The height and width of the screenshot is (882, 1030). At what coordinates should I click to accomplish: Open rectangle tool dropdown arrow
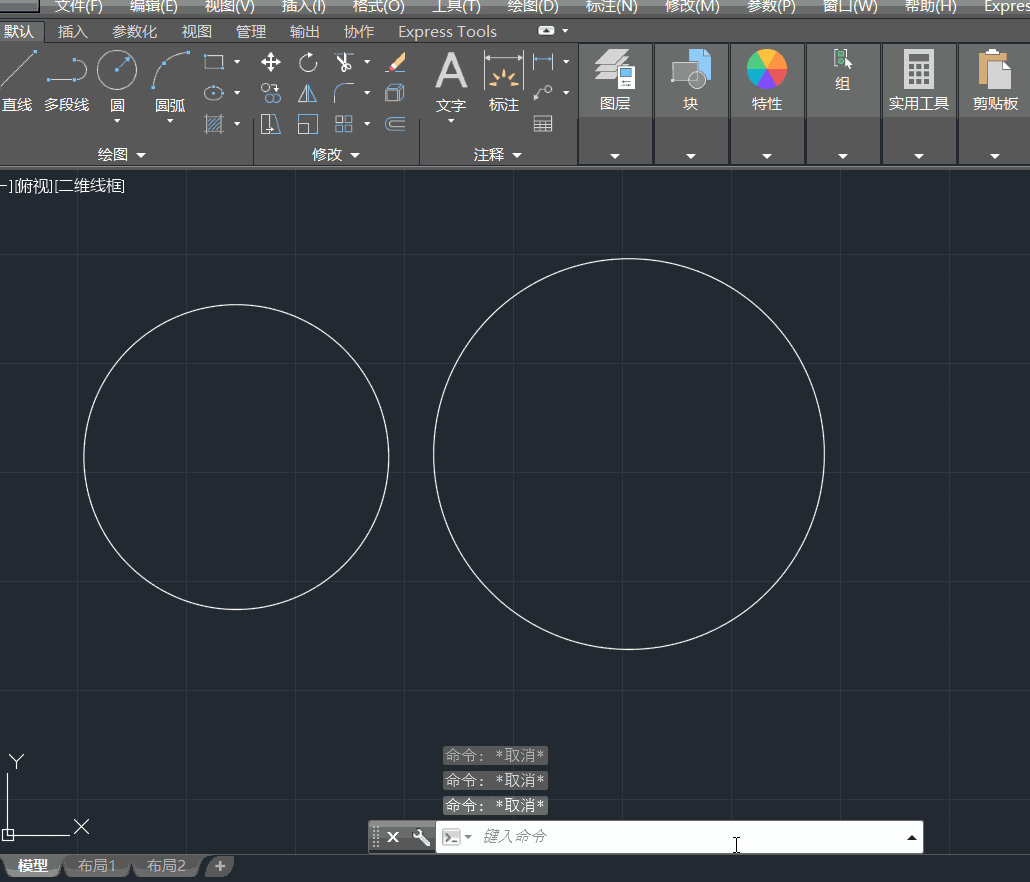pos(237,62)
